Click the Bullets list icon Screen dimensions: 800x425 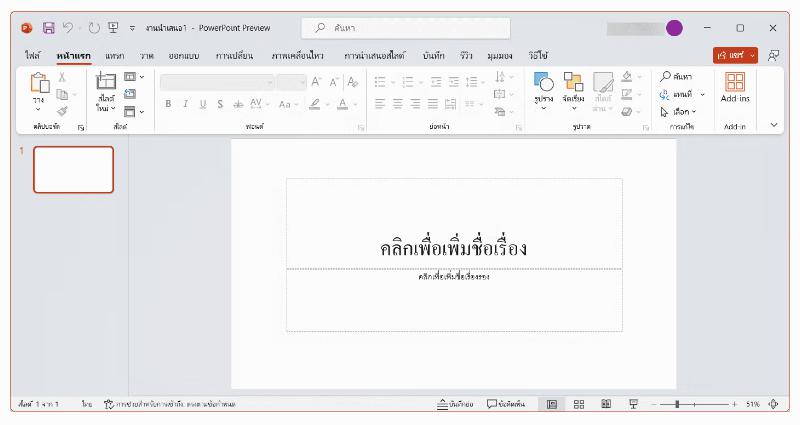click(x=380, y=82)
